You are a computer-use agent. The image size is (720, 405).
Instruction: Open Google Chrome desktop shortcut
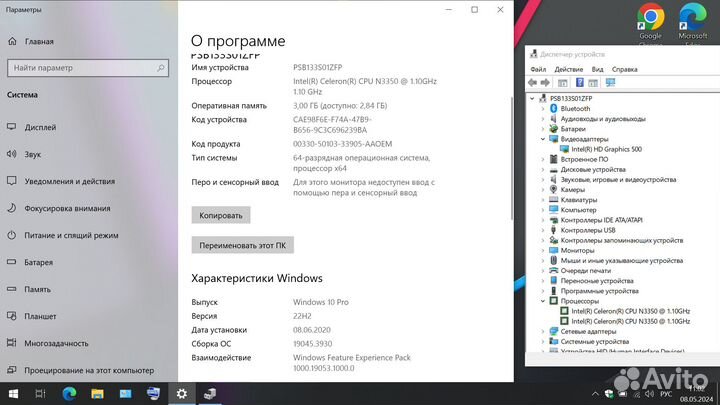651,22
